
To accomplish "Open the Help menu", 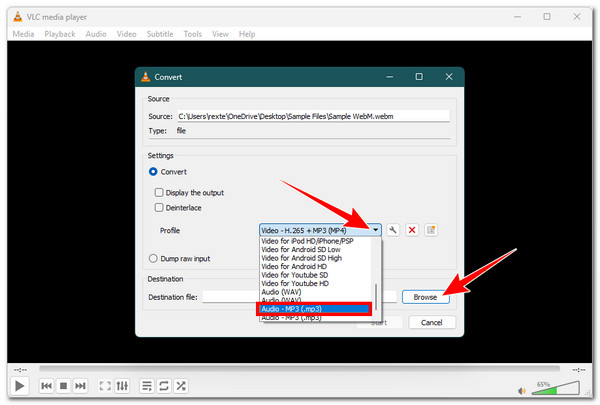I will (x=247, y=34).
